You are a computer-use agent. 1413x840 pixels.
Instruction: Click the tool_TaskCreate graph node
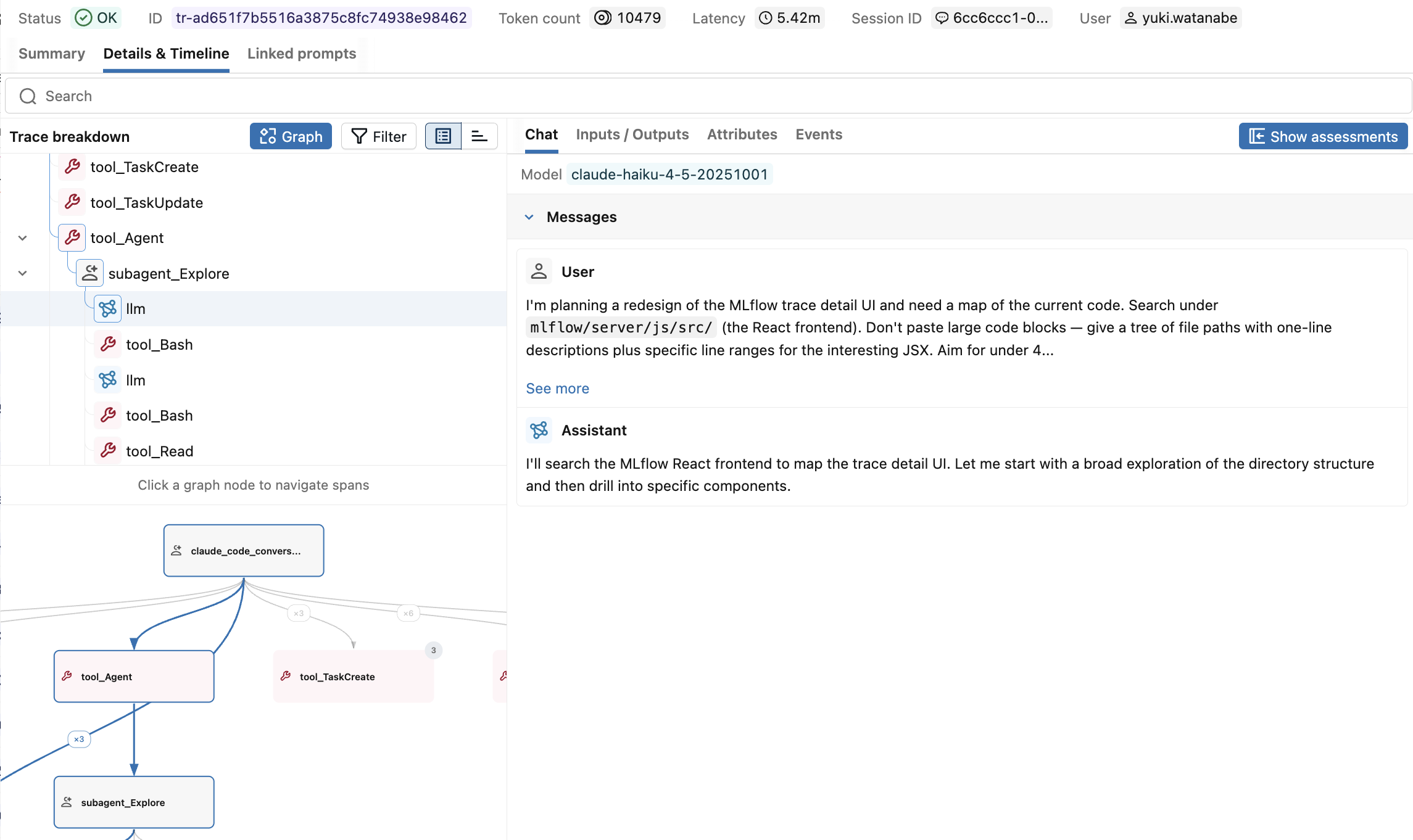(354, 677)
